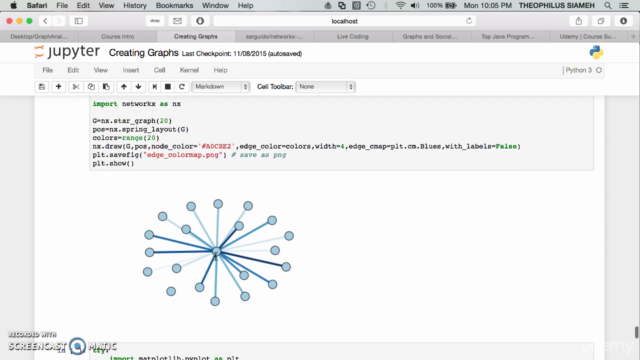
Task: Click the localhost address bar
Action: [x=345, y=21]
